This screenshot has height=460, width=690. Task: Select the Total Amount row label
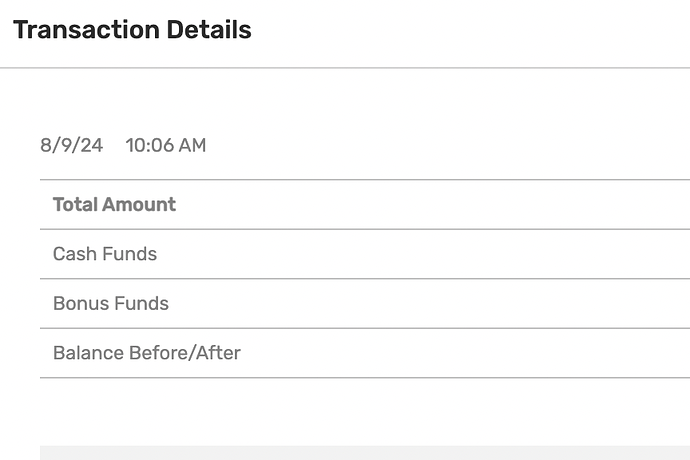[114, 205]
